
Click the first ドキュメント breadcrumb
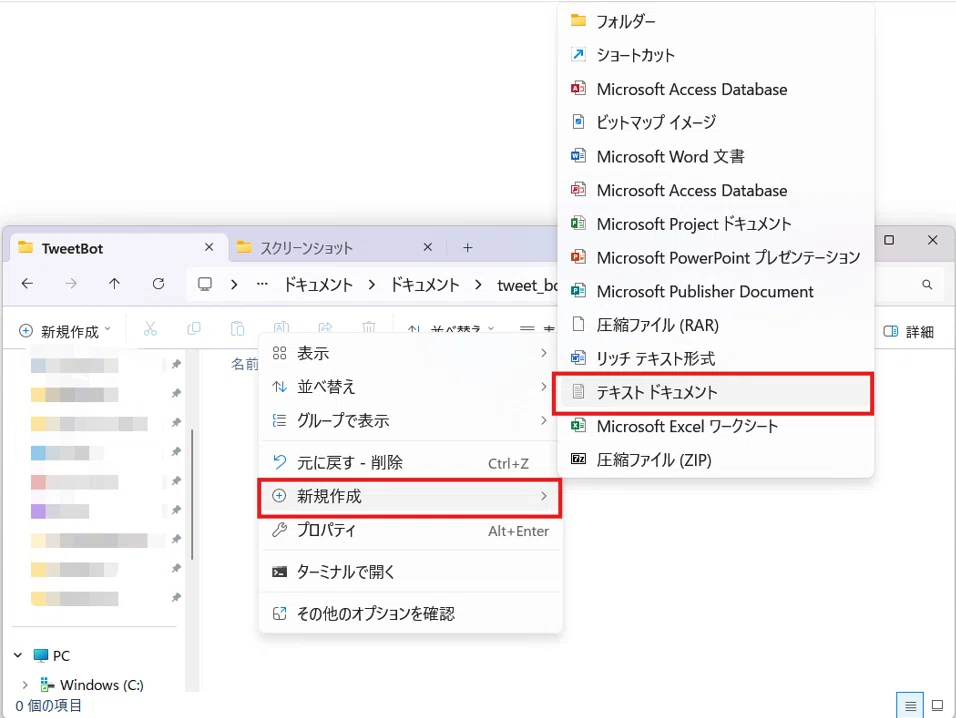[x=319, y=285]
